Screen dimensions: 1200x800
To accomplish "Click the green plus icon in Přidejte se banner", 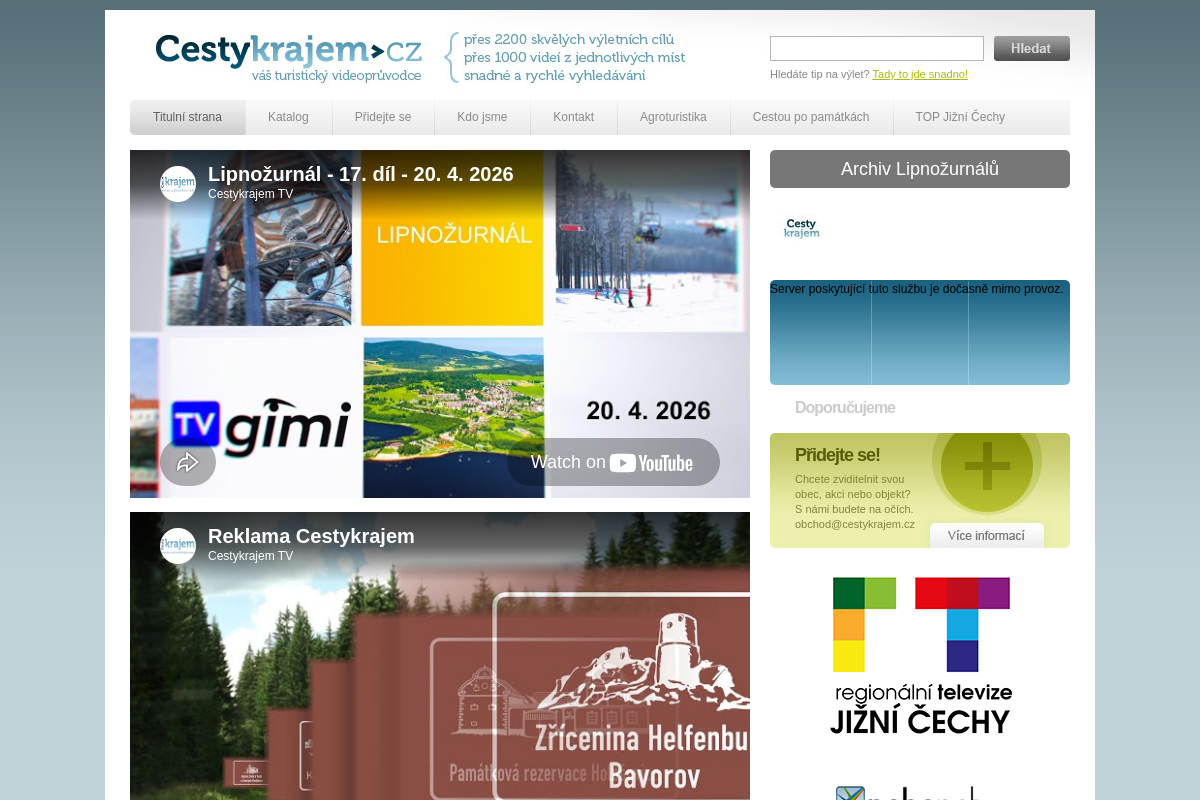I will pyautogui.click(x=987, y=467).
